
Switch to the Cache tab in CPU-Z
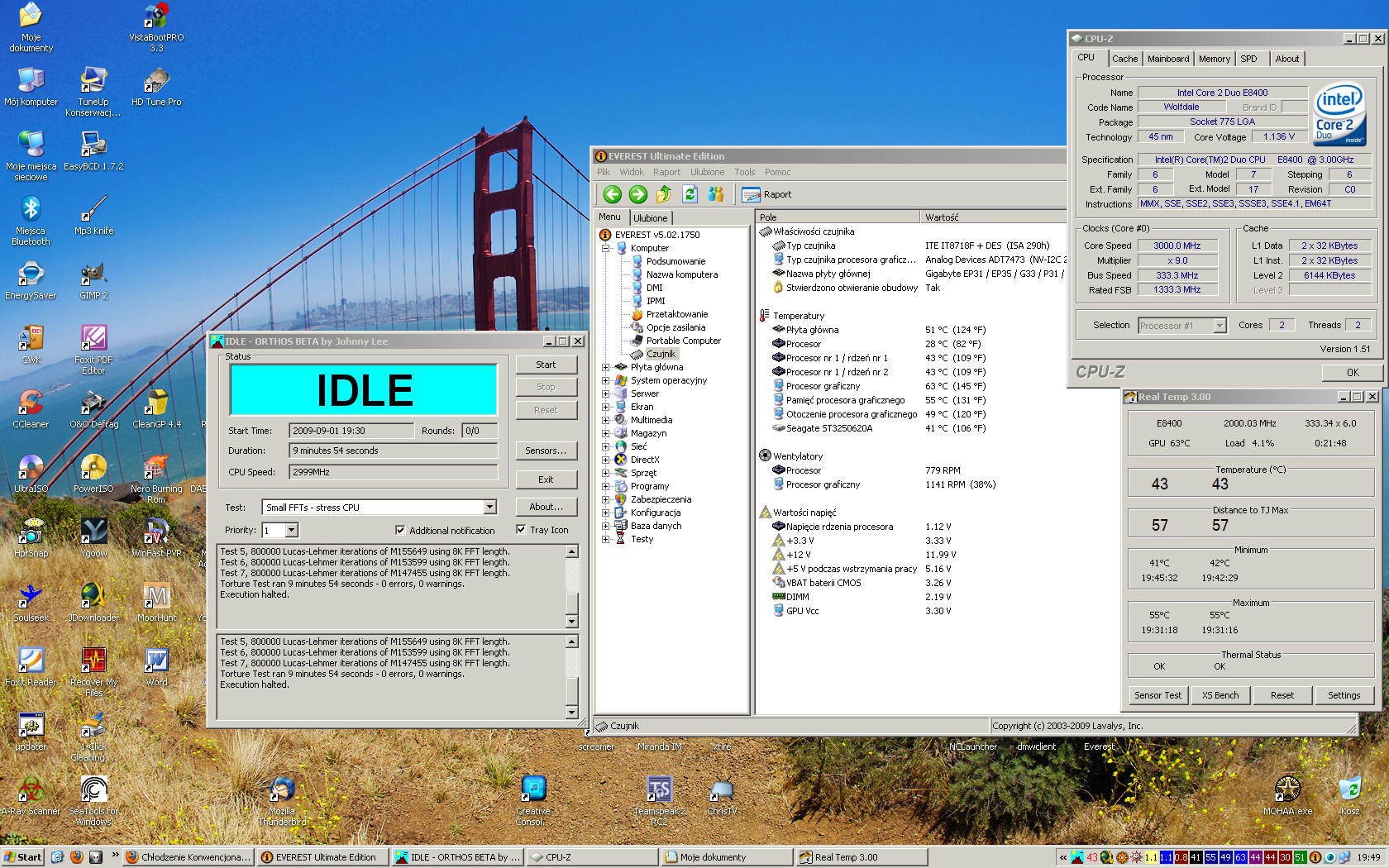[1124, 59]
